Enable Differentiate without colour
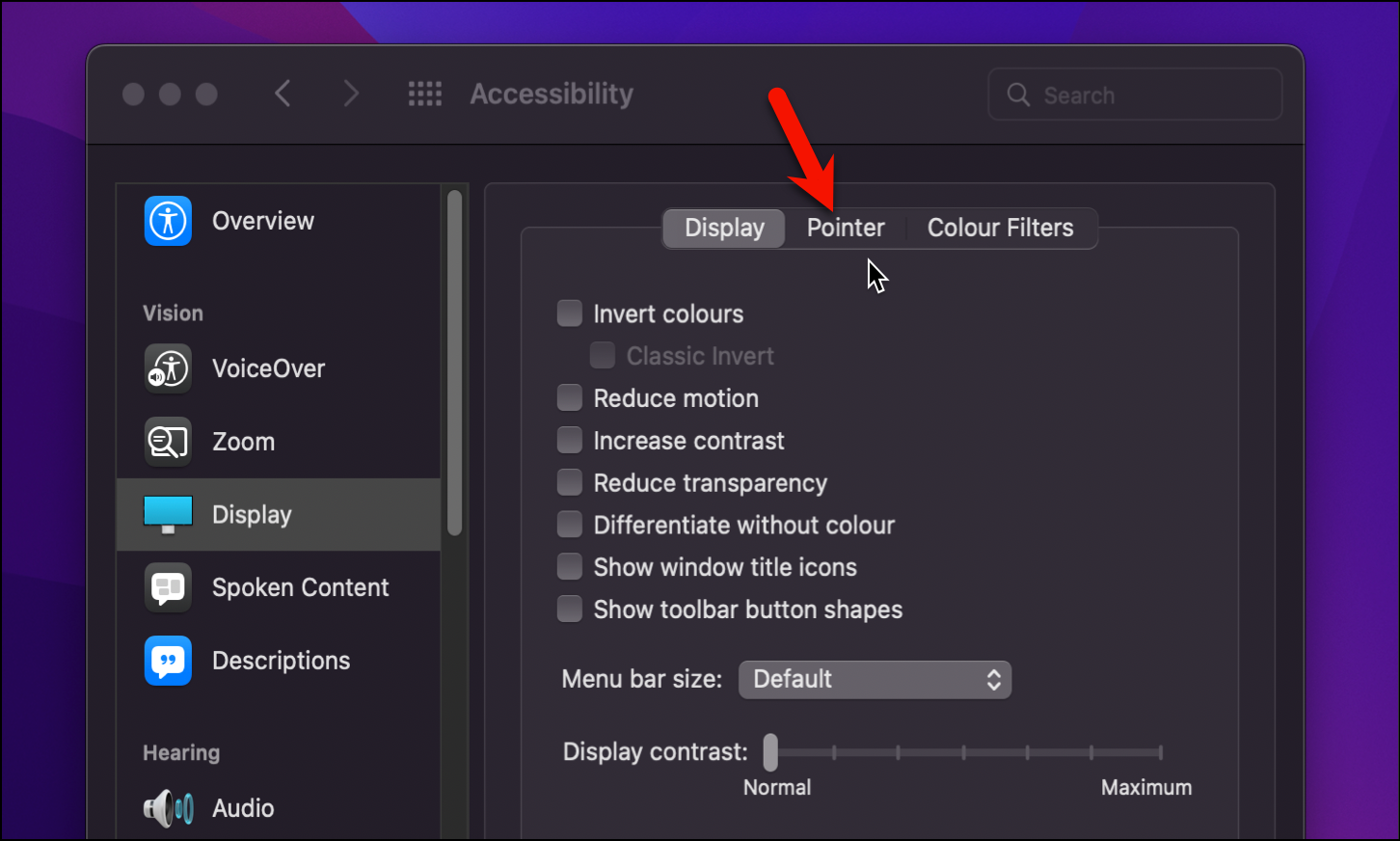Image resolution: width=1400 pixels, height=841 pixels. click(x=570, y=525)
